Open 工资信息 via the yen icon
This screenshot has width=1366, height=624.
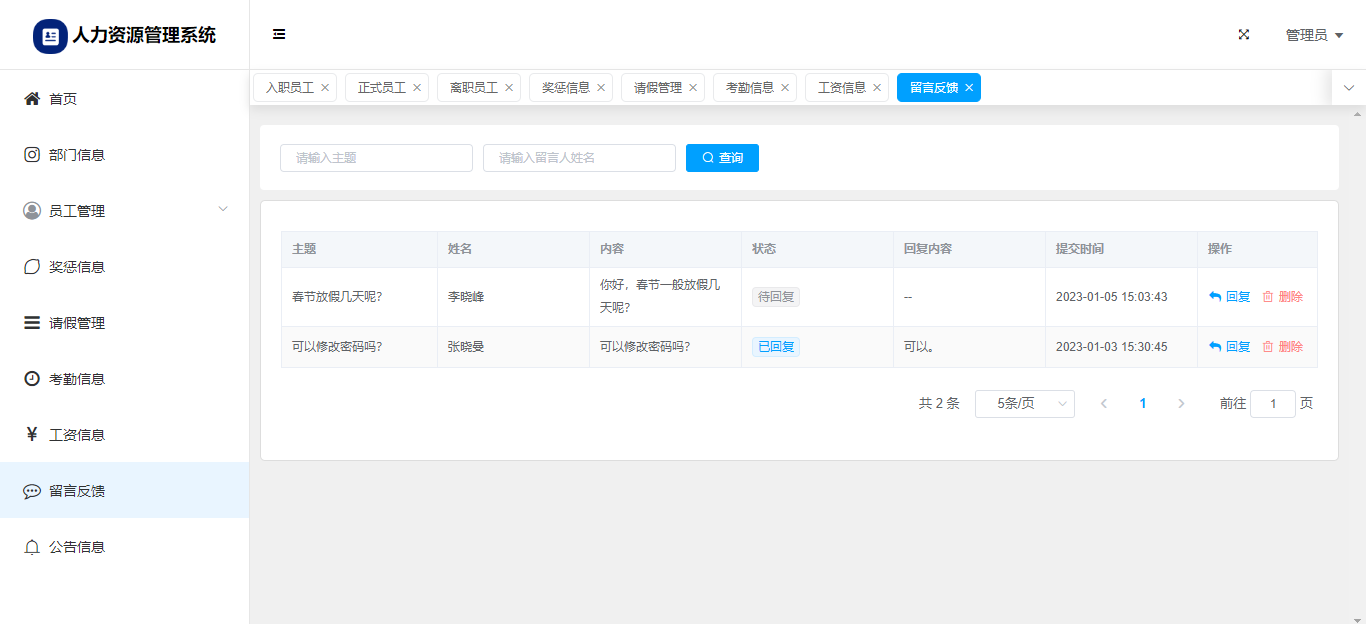click(32, 435)
